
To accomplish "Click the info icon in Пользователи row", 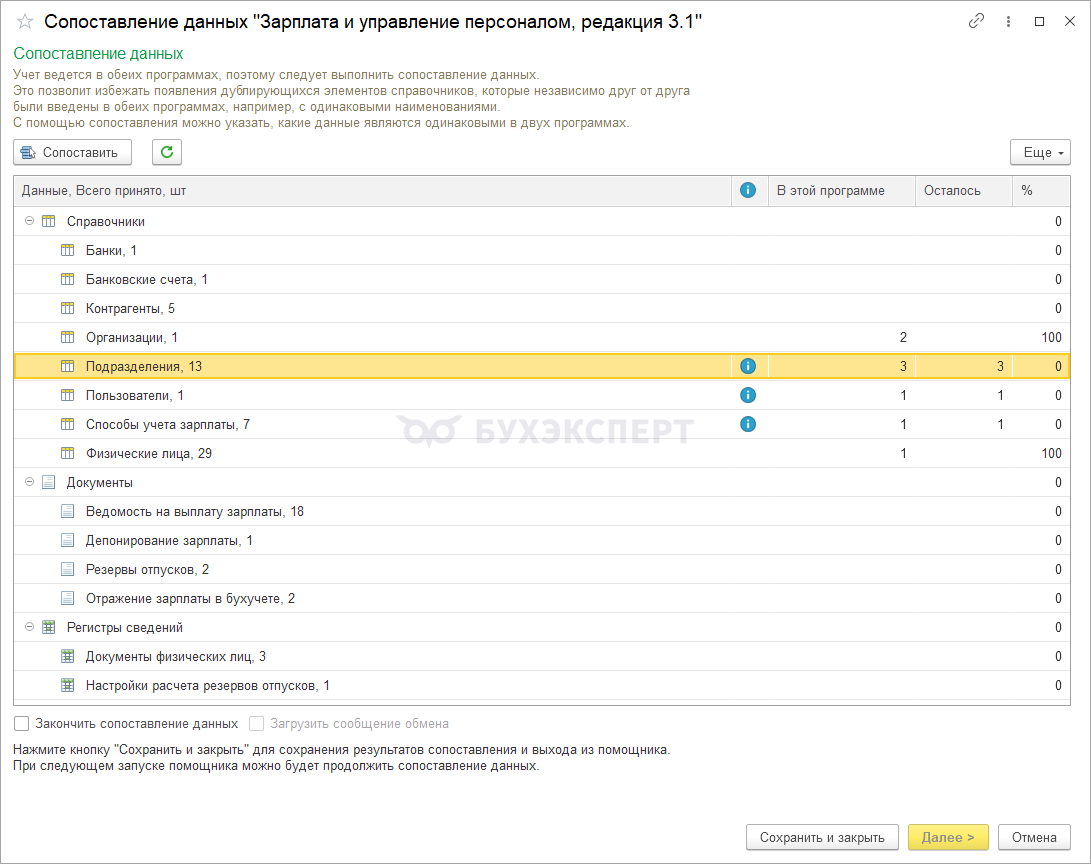I will (x=748, y=395).
